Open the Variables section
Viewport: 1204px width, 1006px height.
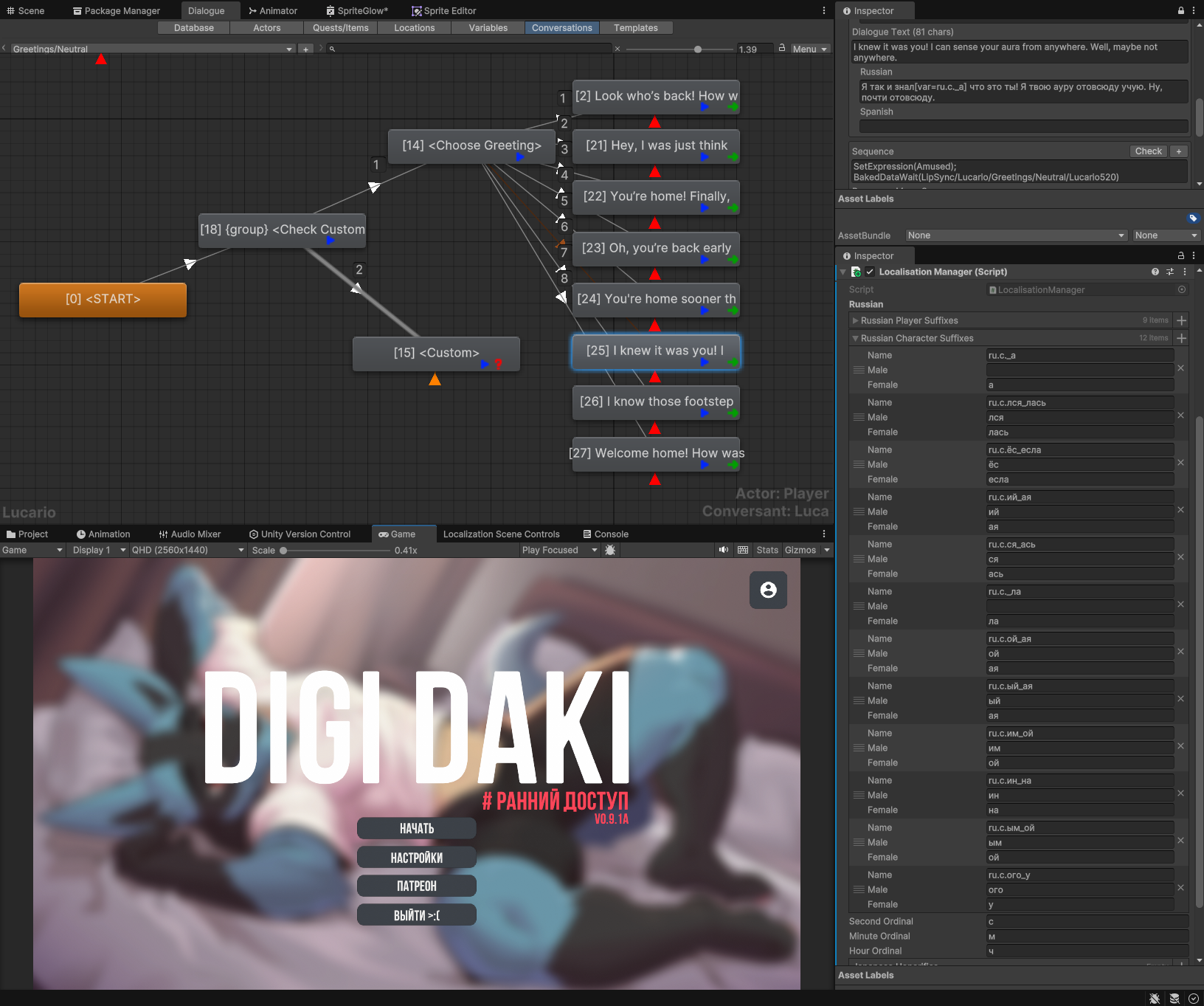(x=488, y=28)
